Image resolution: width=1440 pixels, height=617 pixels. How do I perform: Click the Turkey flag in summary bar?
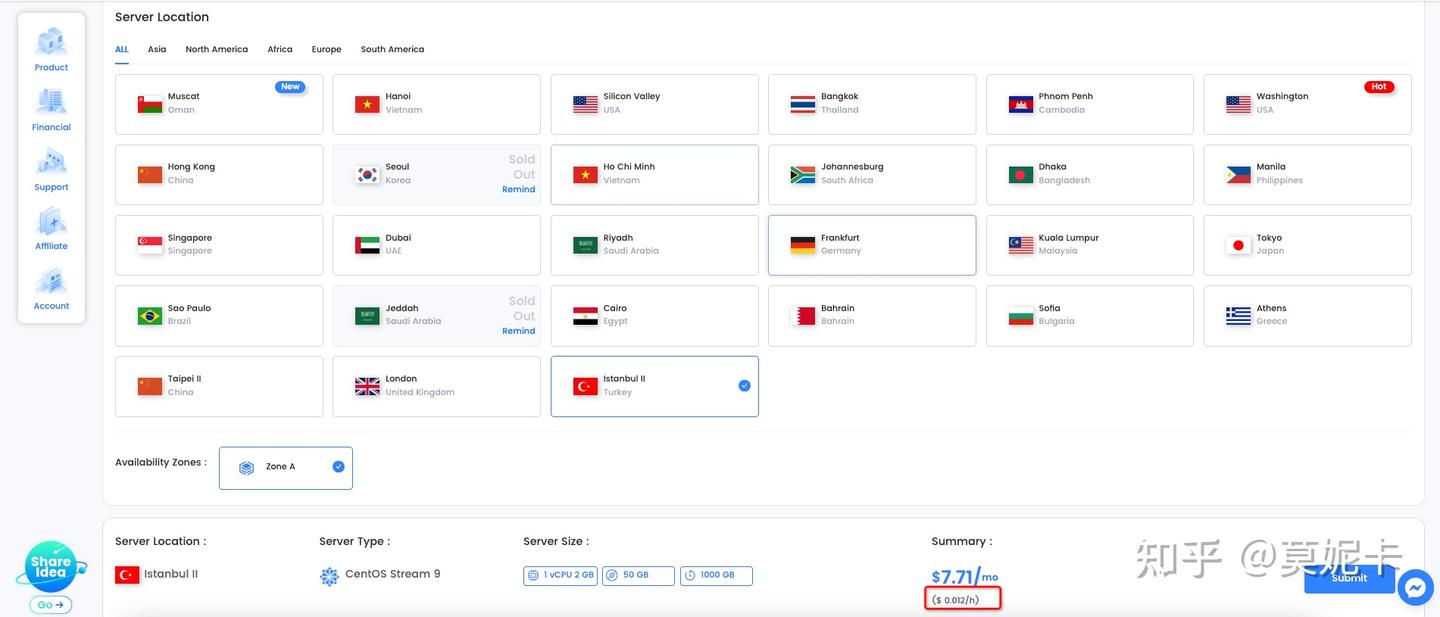point(127,573)
